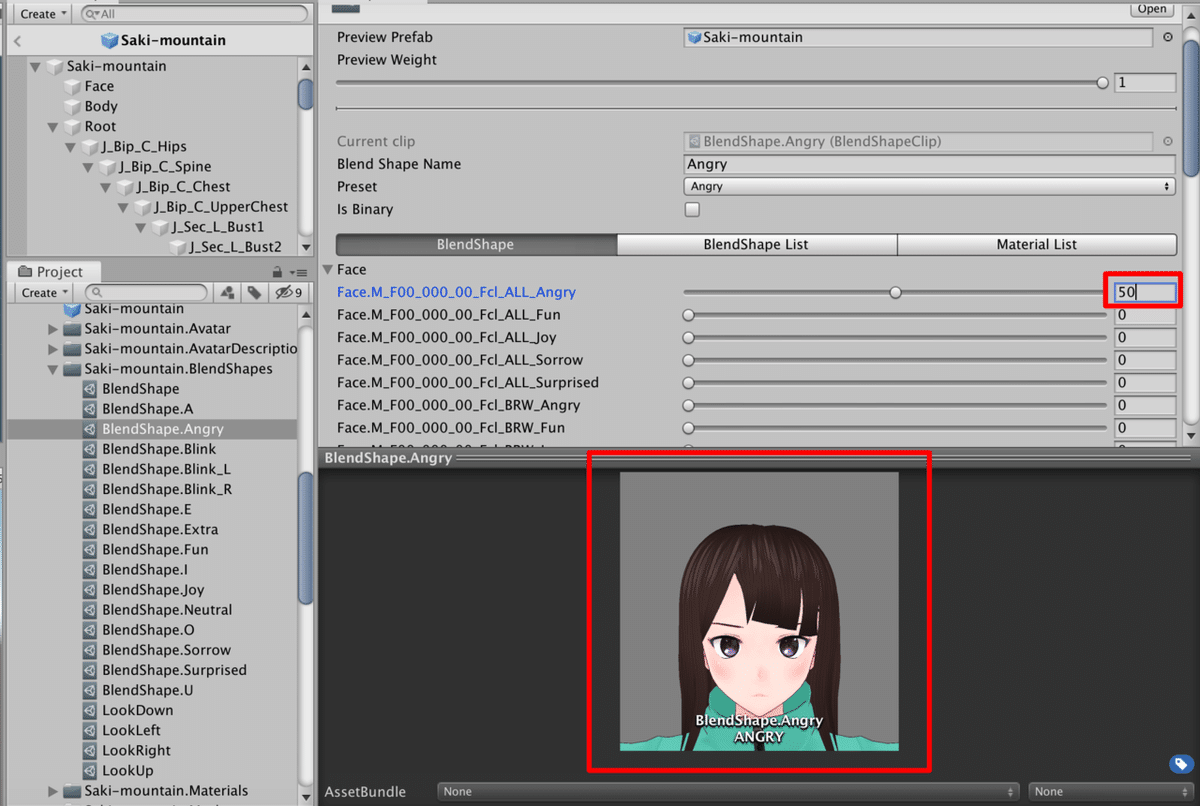
Task: Open the AssetBundle name dropdown
Action: pos(728,792)
